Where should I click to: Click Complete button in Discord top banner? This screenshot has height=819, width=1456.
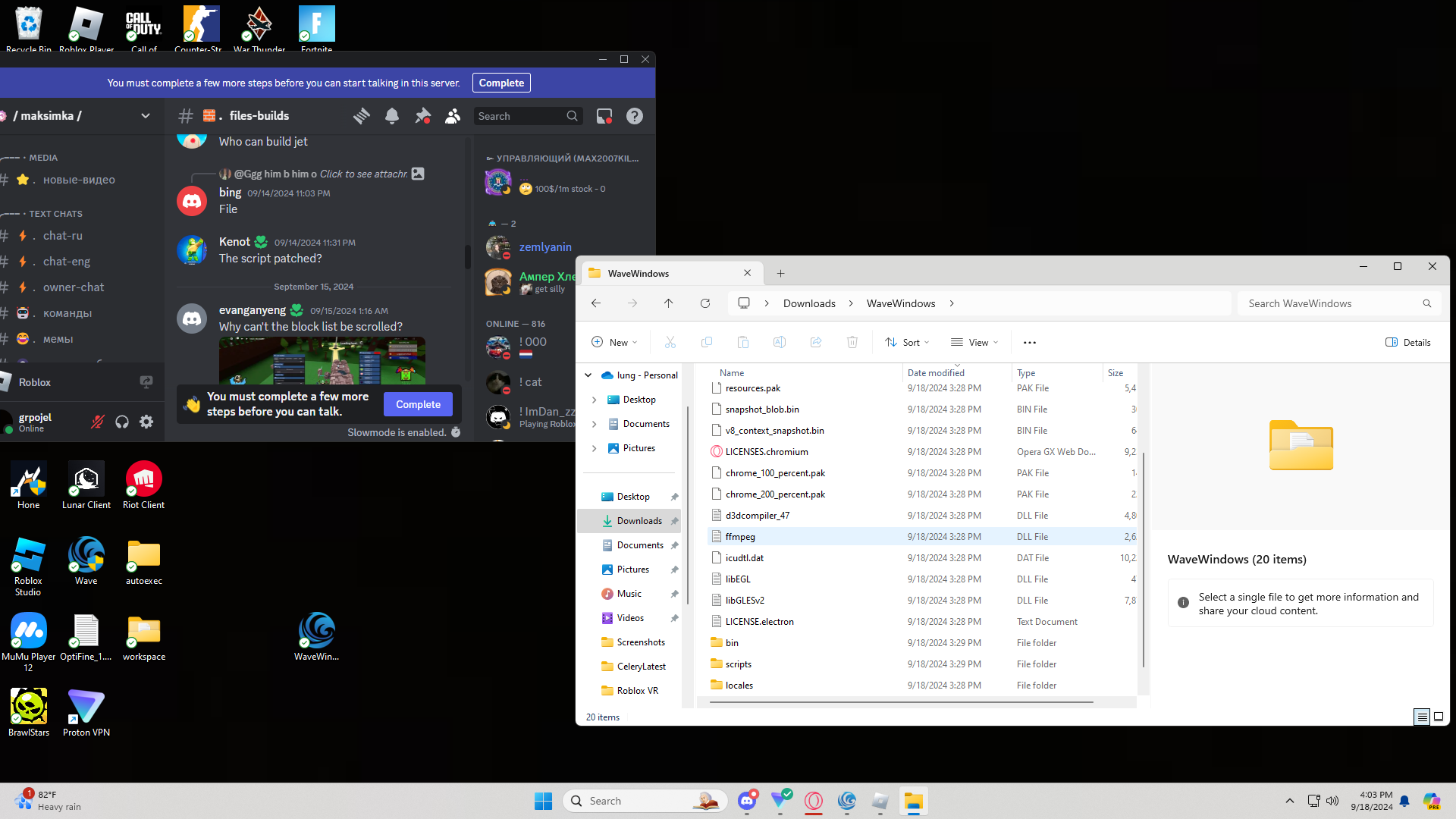pyautogui.click(x=501, y=83)
